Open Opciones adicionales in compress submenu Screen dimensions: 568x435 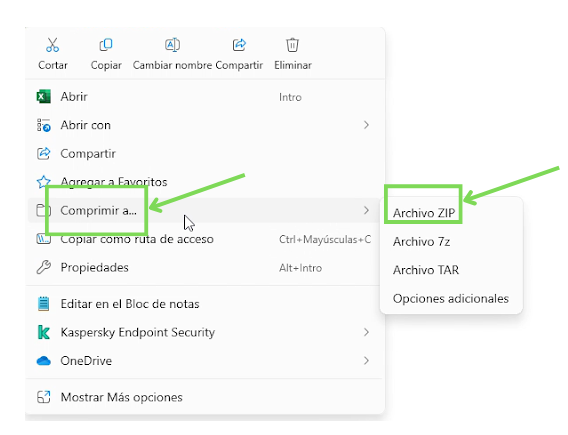point(451,299)
